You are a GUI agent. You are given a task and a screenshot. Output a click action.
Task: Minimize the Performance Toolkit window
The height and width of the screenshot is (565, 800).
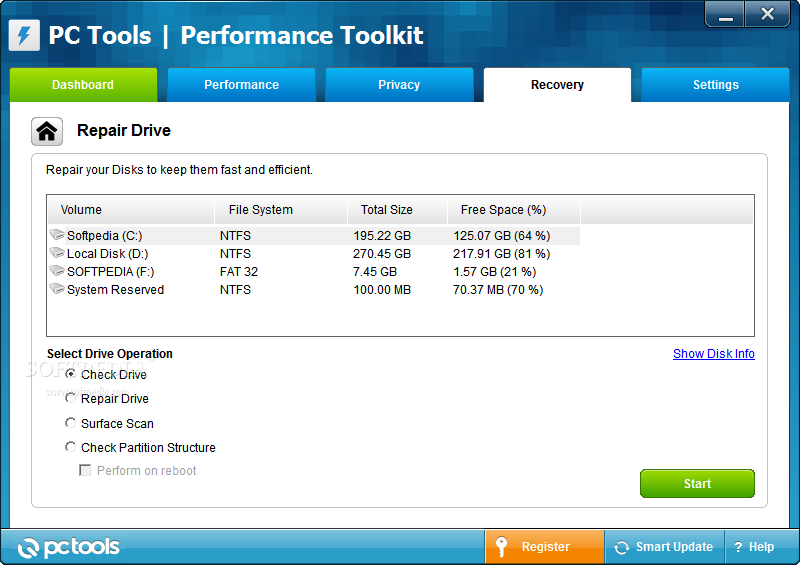coord(725,14)
